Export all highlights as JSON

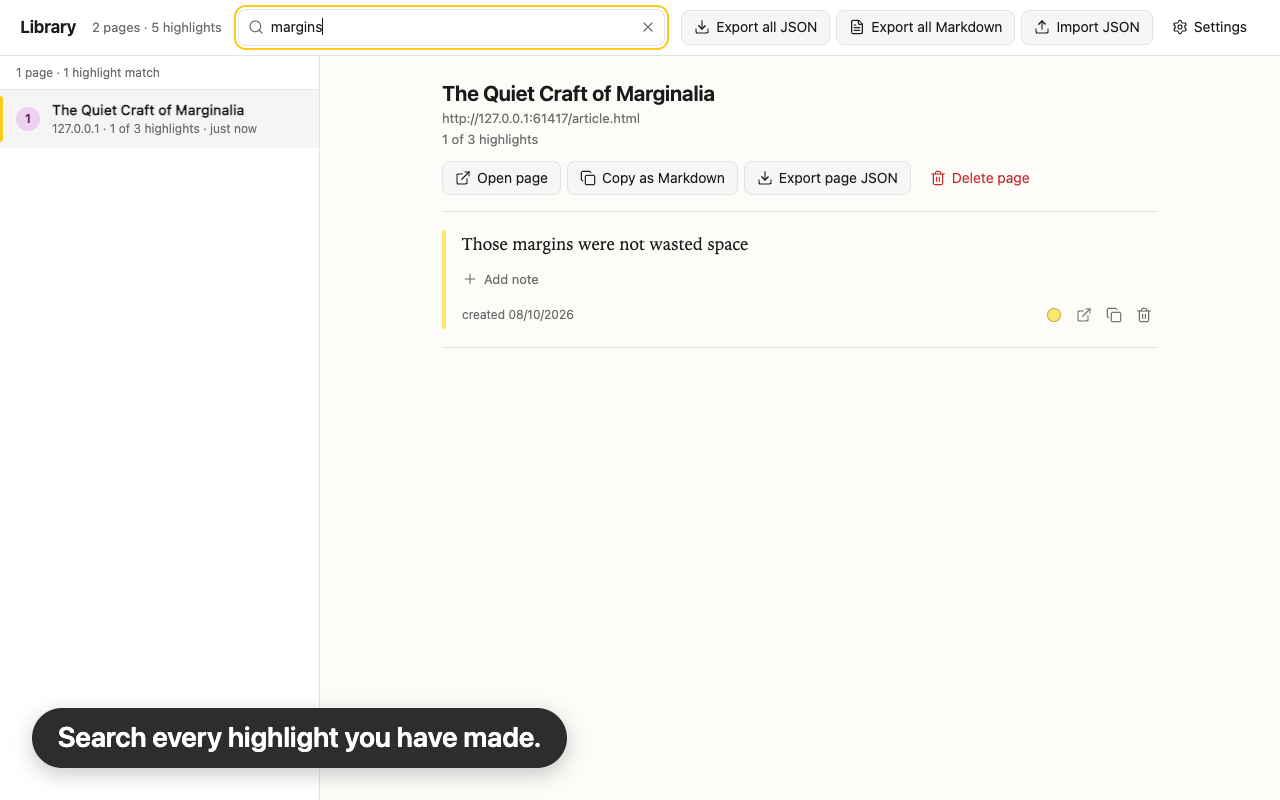755,27
